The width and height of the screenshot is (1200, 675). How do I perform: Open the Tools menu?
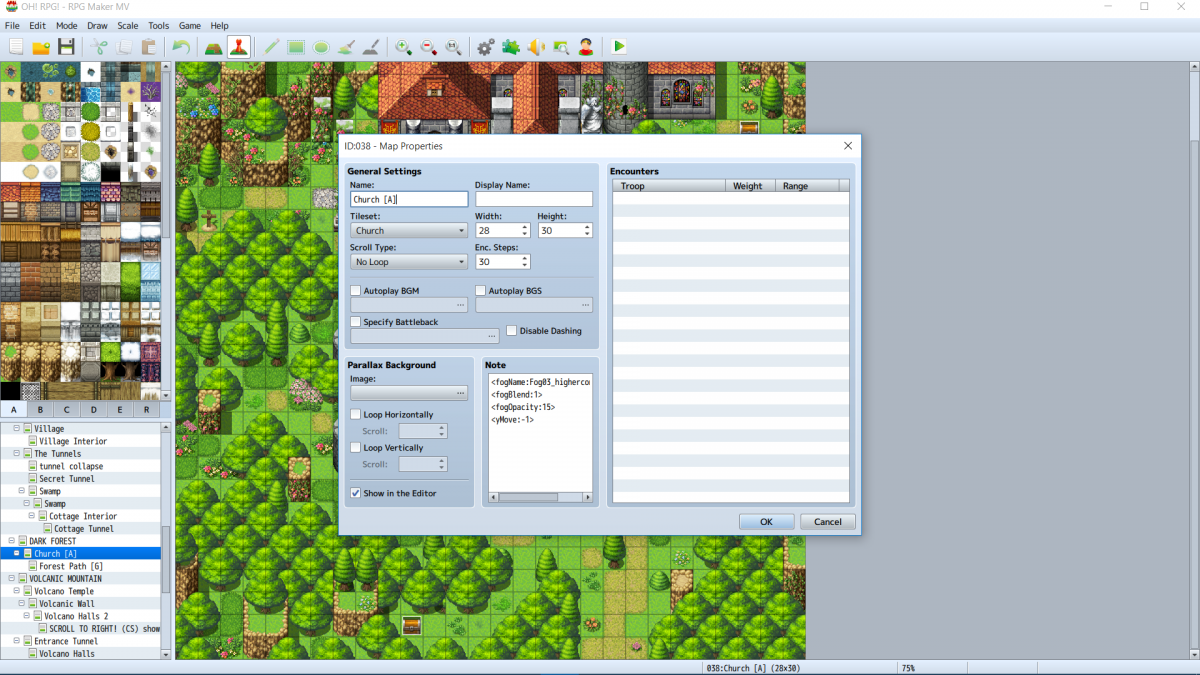point(159,25)
